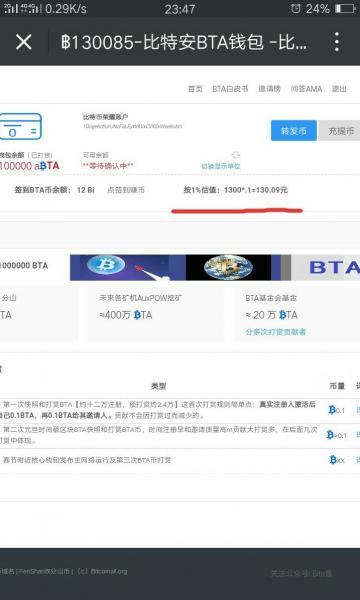Click the 币量 column header
The width and height of the screenshot is (360, 600).
(x=337, y=386)
